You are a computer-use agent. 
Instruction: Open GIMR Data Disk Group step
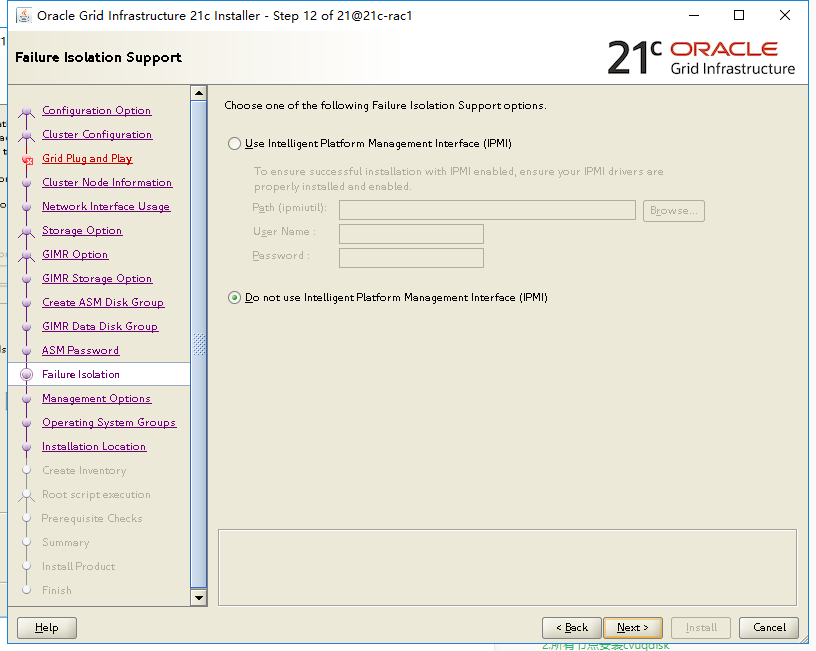coord(100,326)
